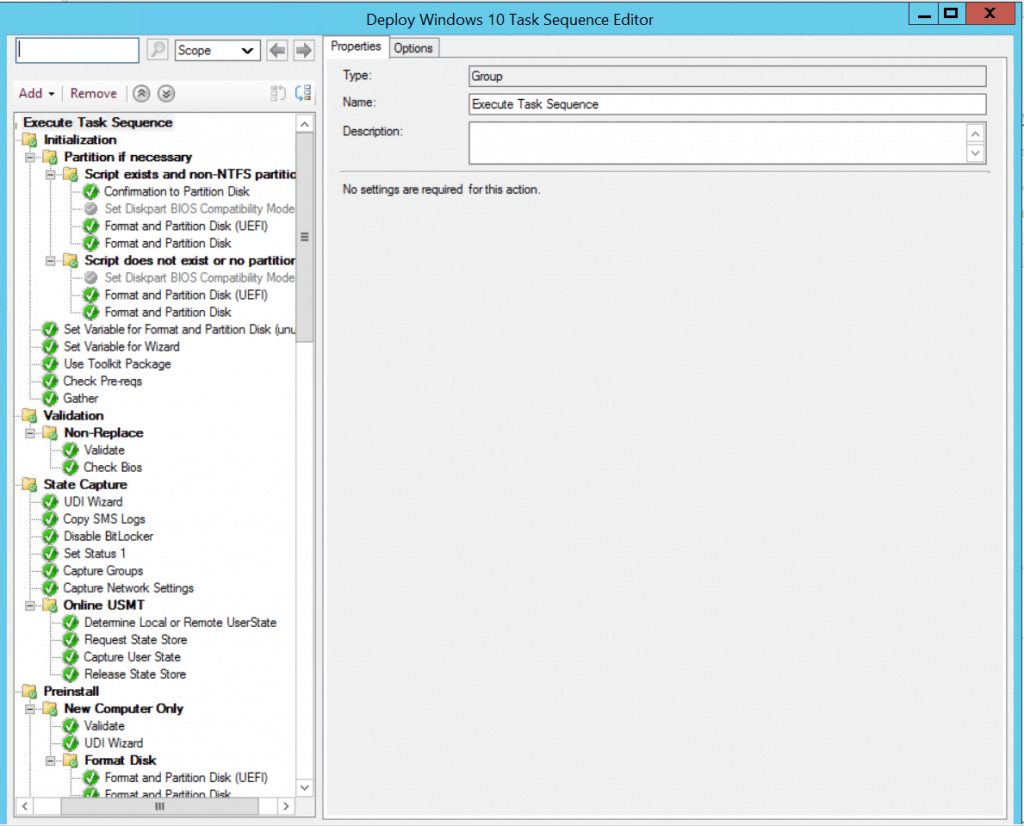Click the tree horizontal scrollbar thumb

pos(159,806)
